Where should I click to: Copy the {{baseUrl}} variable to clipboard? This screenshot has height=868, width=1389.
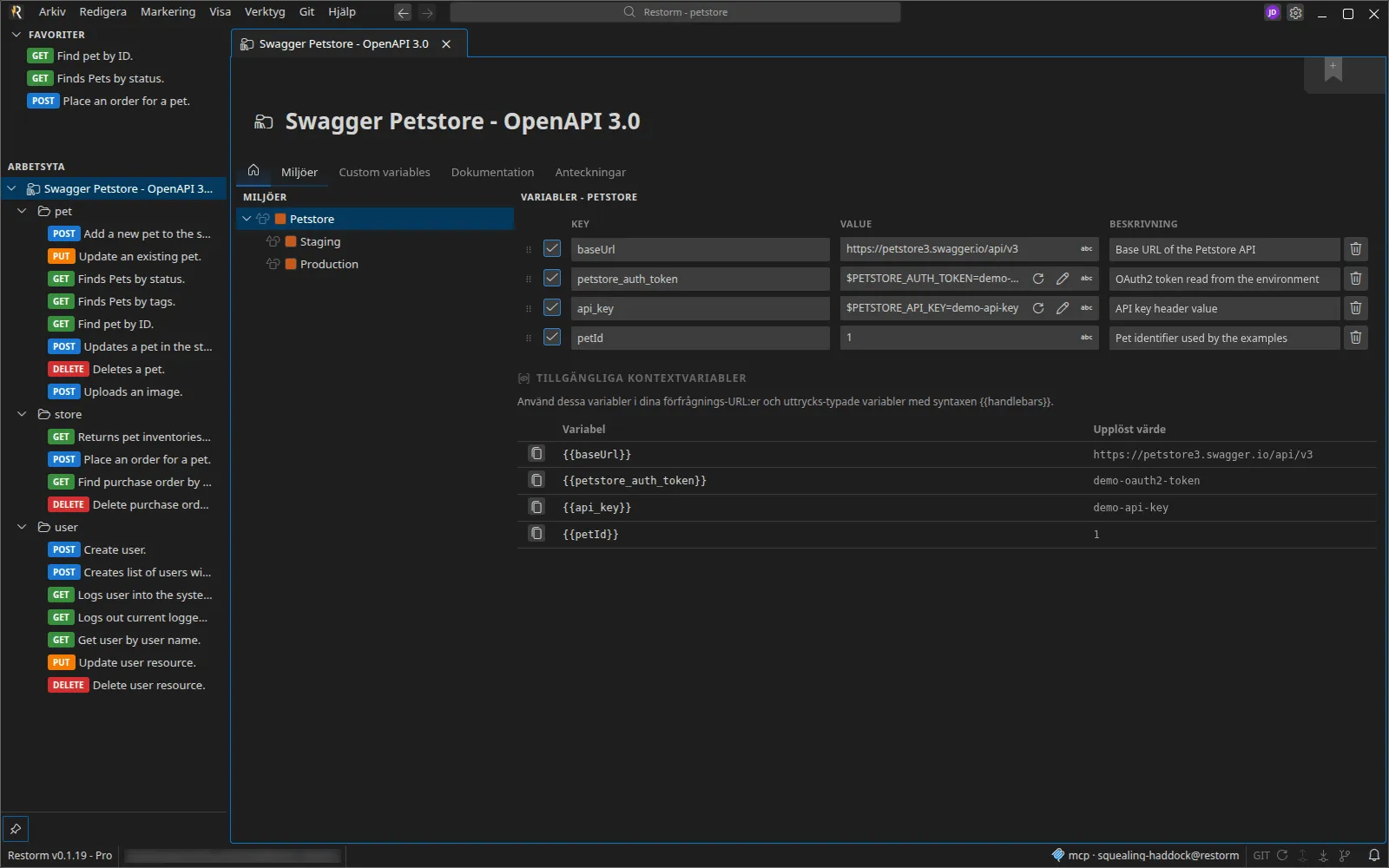(537, 454)
